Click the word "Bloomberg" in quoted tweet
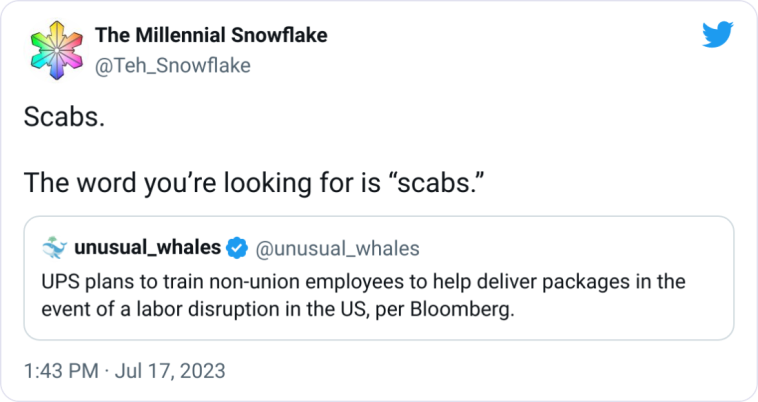Screen dimensions: 758x402 [462, 309]
